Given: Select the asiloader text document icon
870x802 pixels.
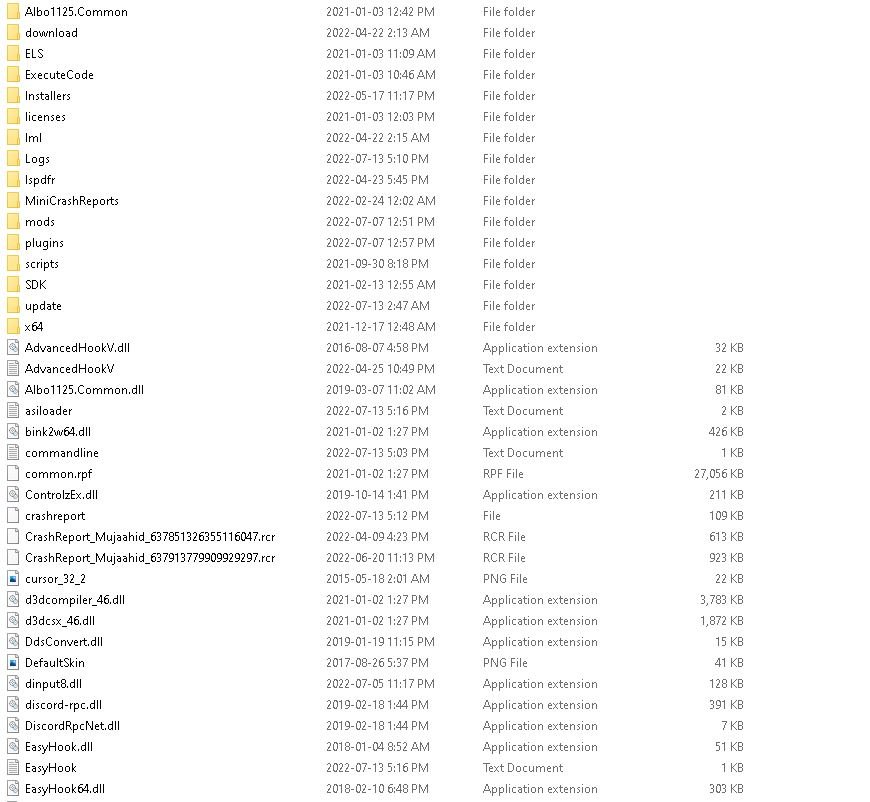Looking at the screenshot, I should pyautogui.click(x=13, y=411).
